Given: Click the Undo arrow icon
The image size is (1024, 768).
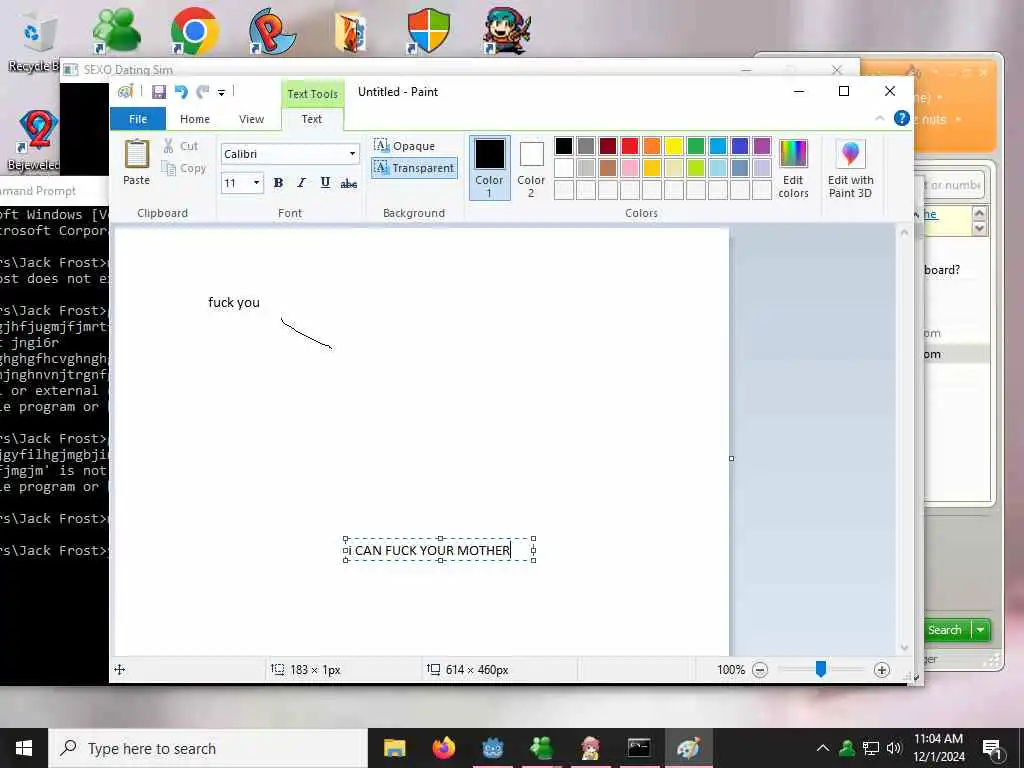Looking at the screenshot, I should coord(181,92).
